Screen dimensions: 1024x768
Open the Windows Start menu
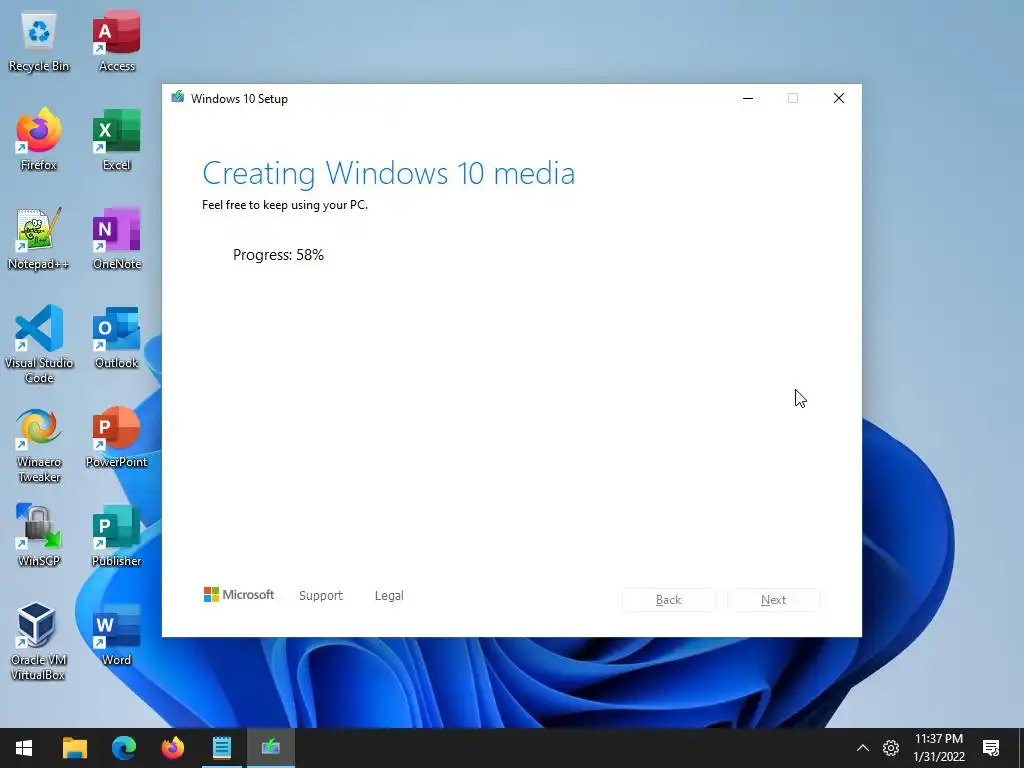point(24,748)
